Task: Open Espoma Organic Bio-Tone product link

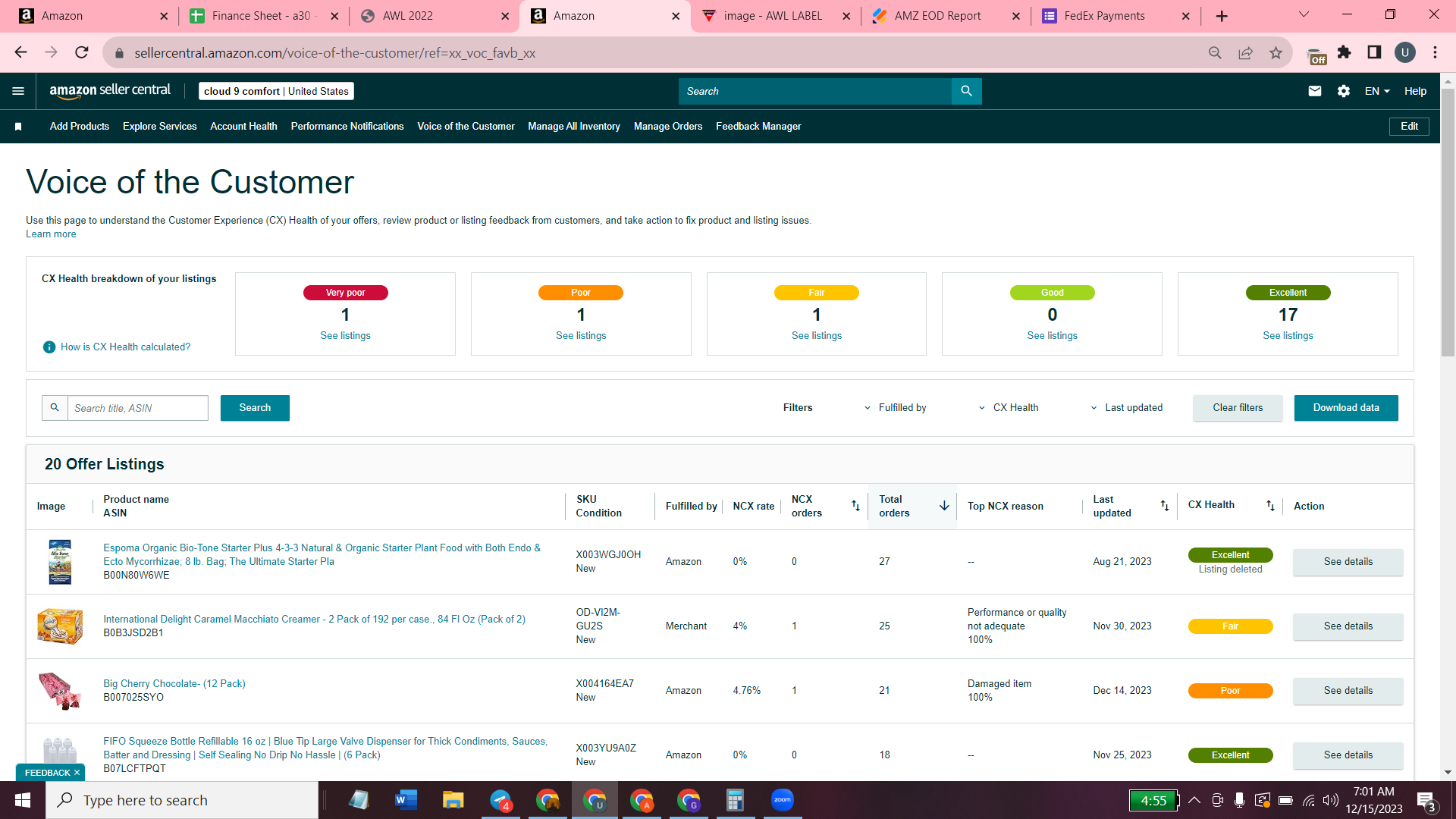Action: click(322, 554)
